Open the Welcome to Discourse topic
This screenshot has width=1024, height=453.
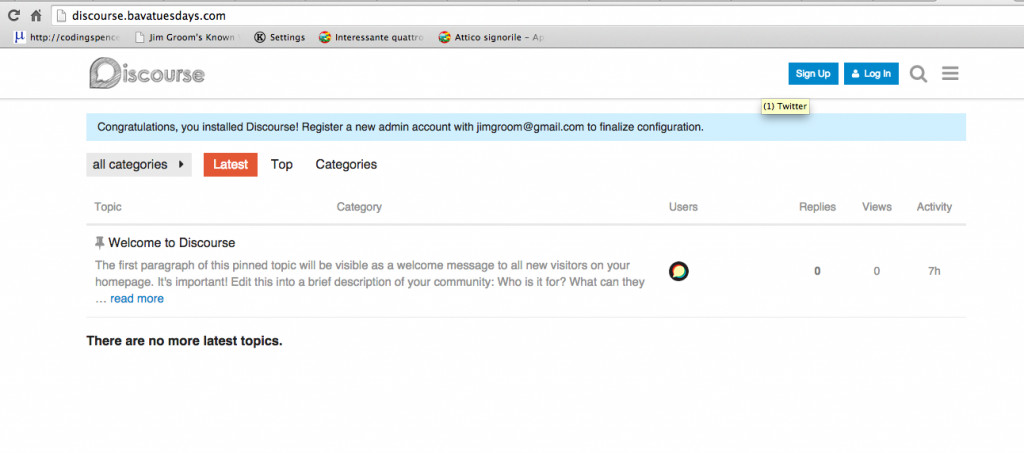tap(172, 243)
